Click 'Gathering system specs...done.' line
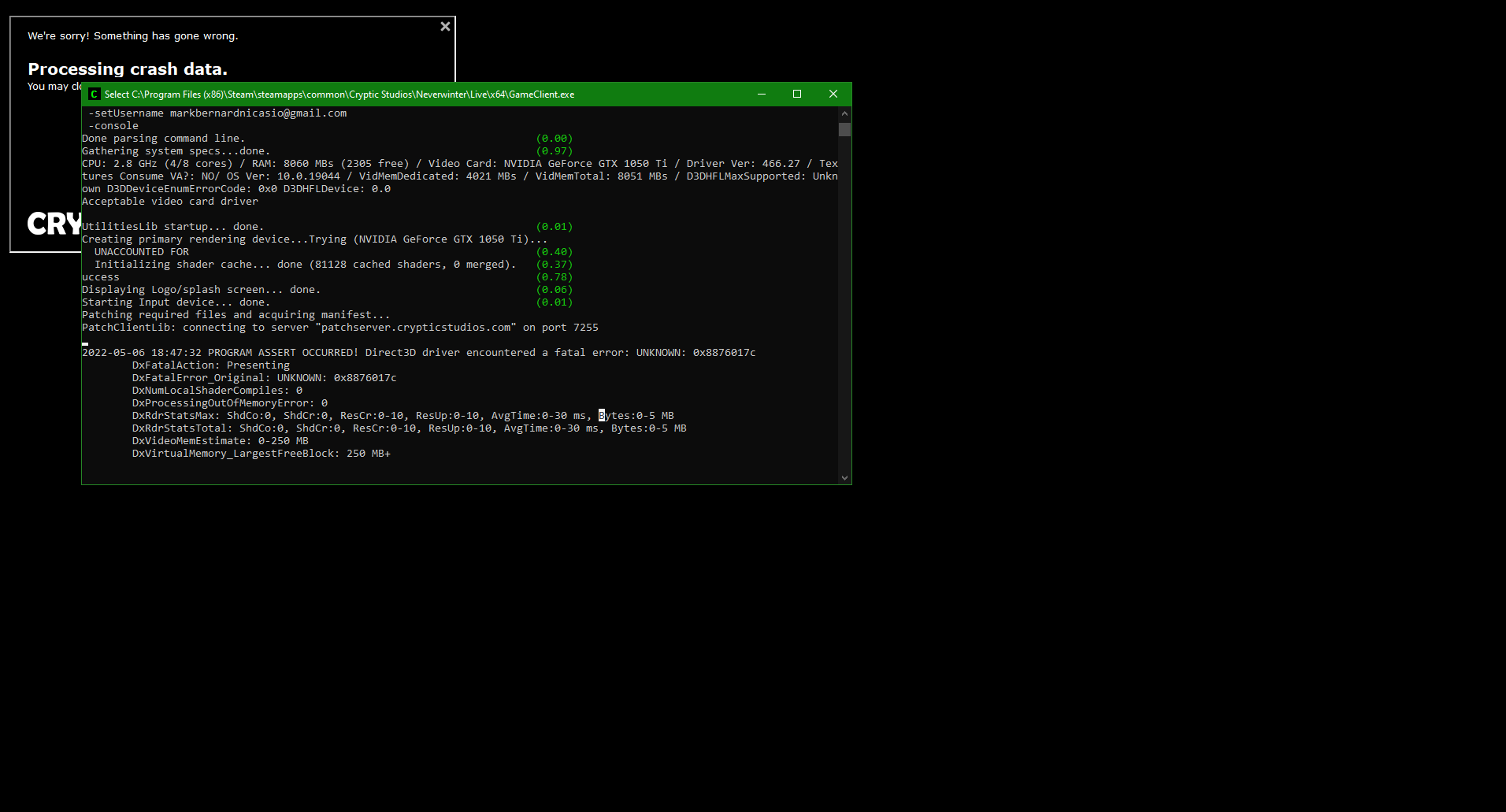 [176, 151]
